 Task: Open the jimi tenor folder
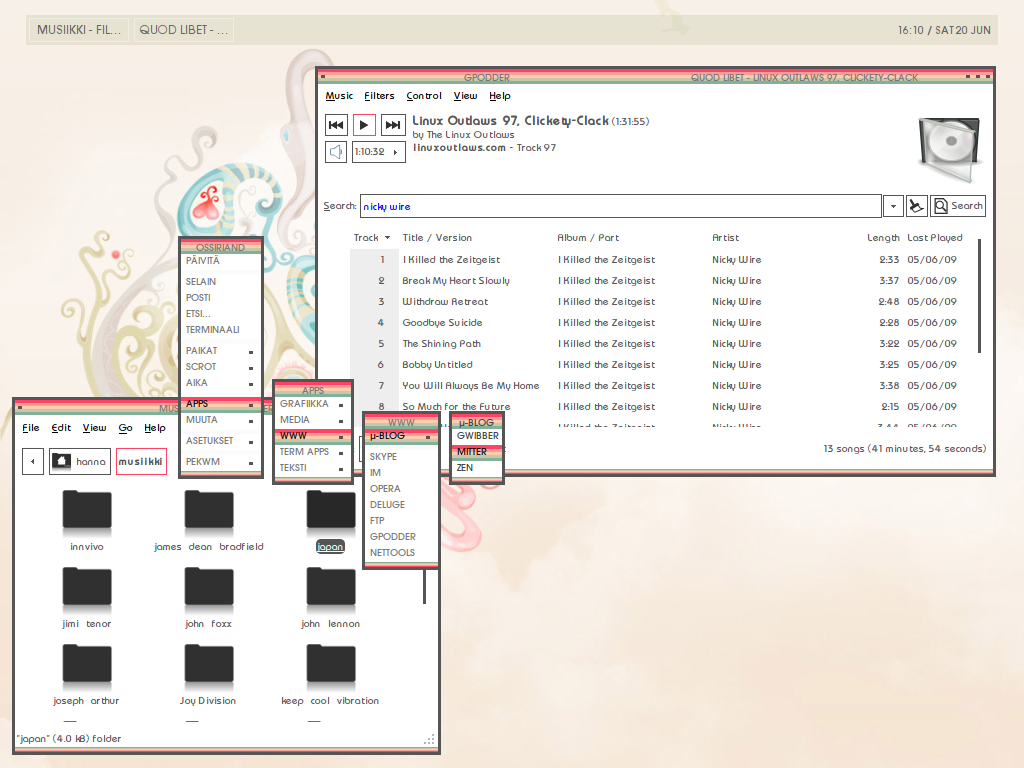(x=87, y=598)
